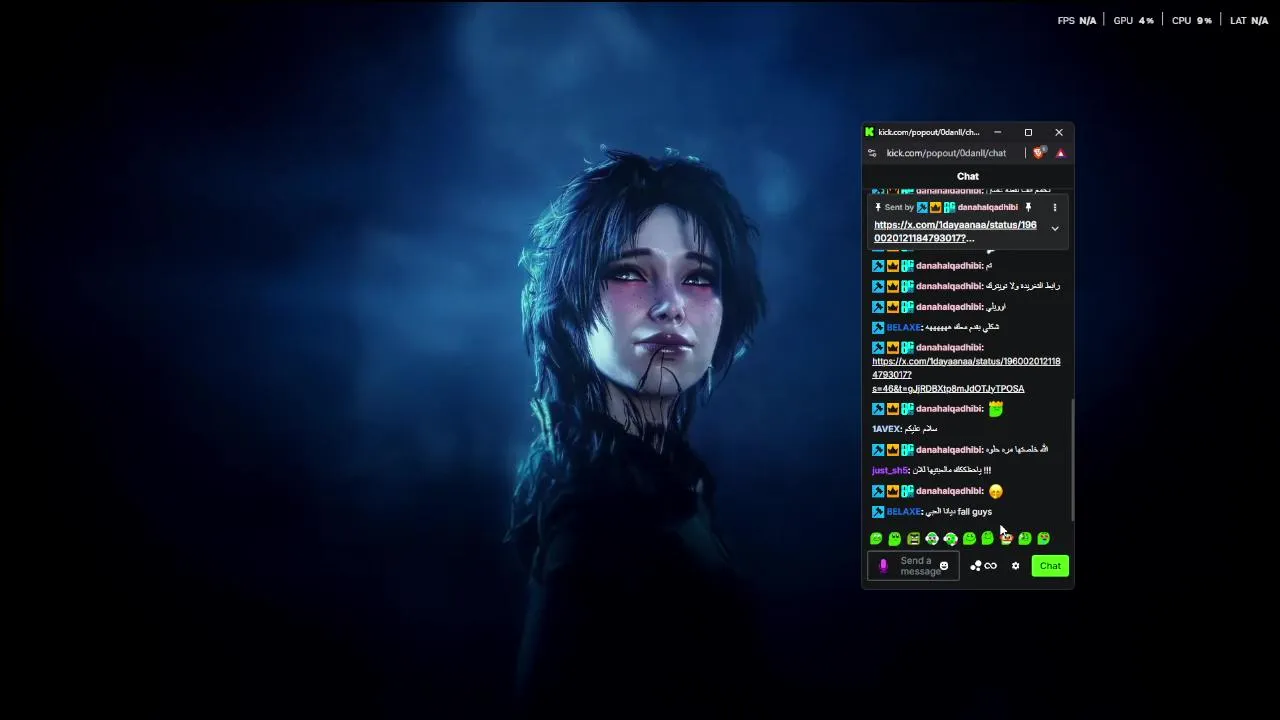
Task: Click purple microphone icon in message box
Action: [x=883, y=566]
